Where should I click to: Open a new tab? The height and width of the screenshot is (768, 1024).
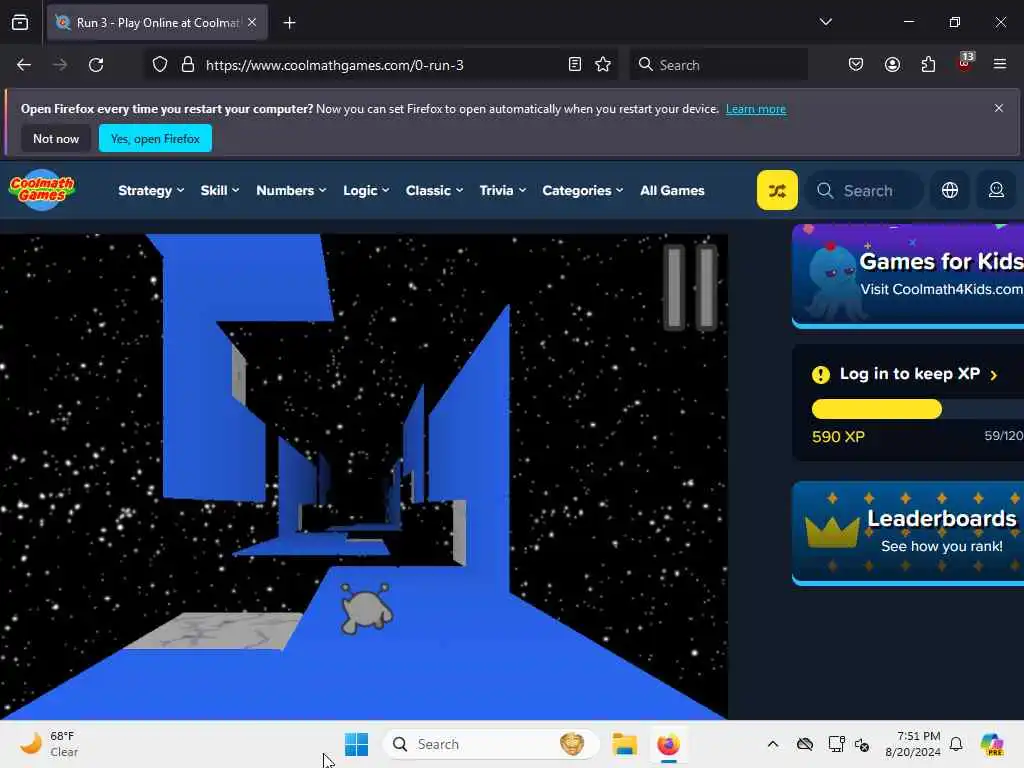289,23
